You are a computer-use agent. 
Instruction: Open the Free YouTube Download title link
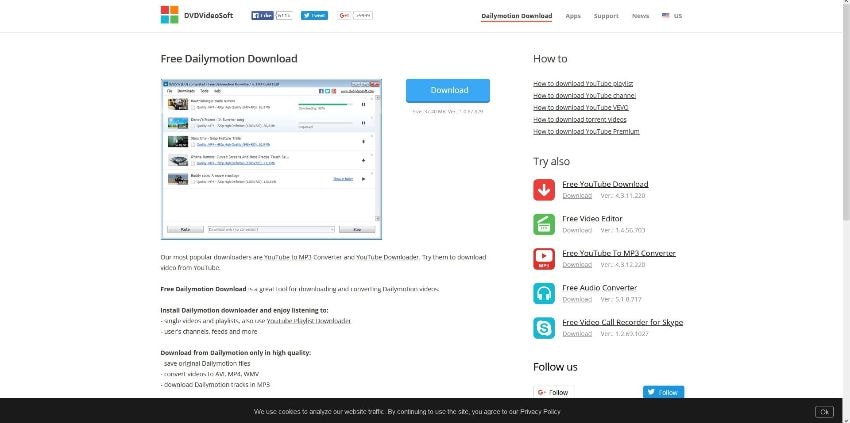pyautogui.click(x=605, y=184)
